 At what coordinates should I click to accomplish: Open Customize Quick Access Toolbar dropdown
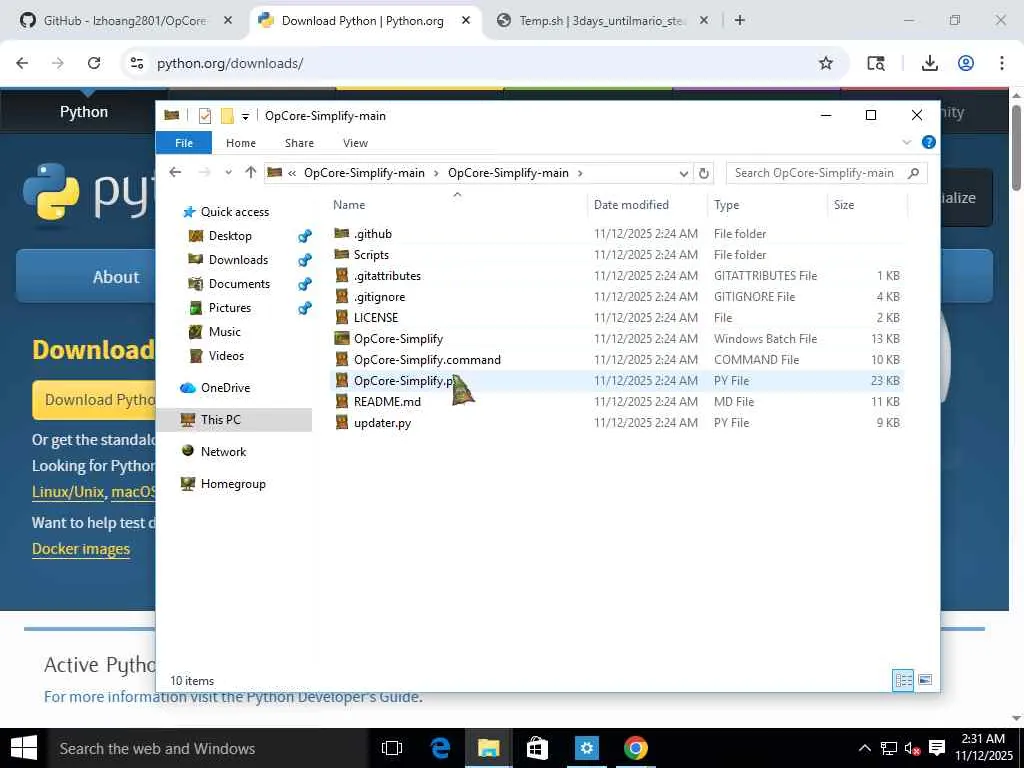pos(246,116)
